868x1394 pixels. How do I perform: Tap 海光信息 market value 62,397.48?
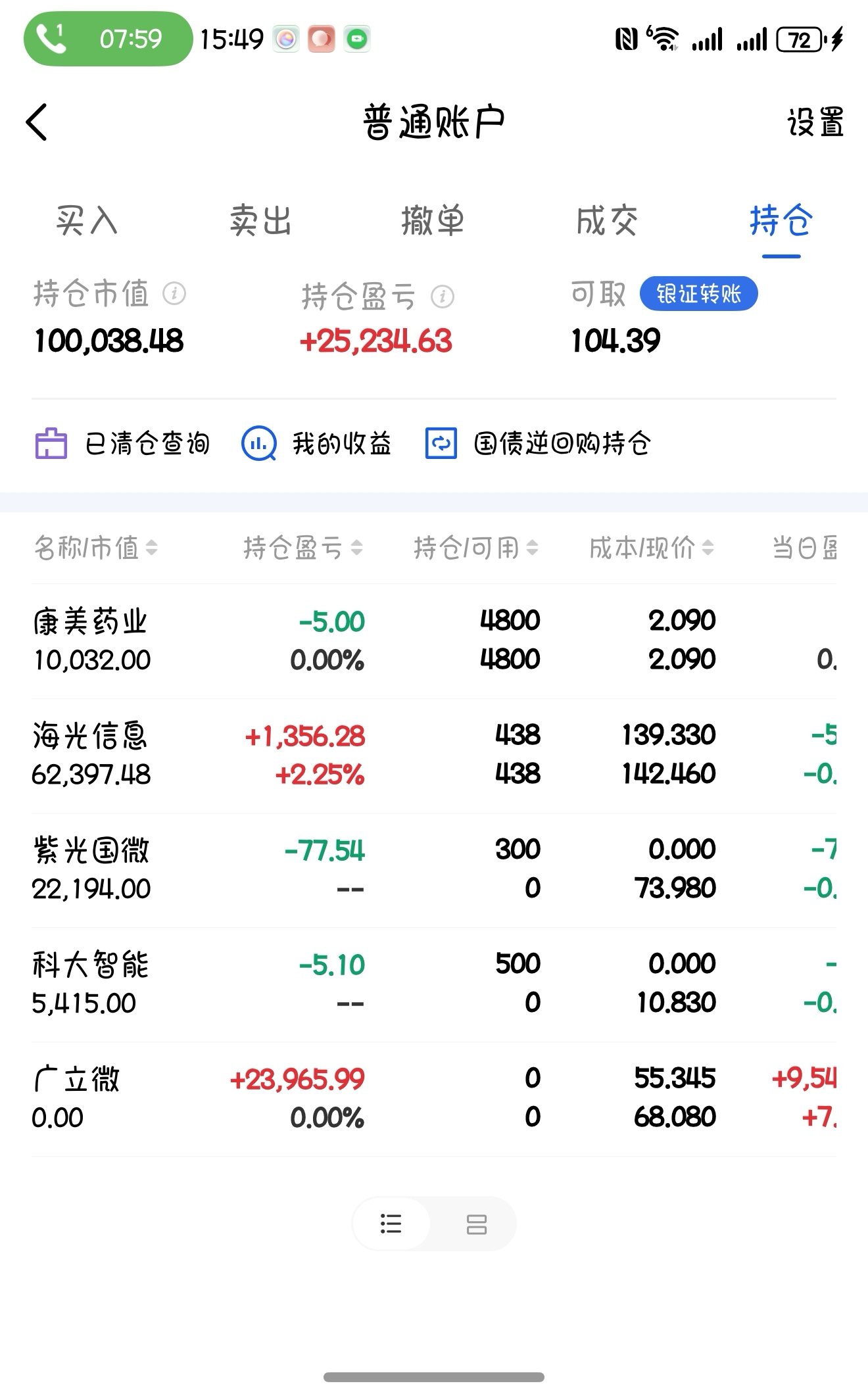point(91,775)
